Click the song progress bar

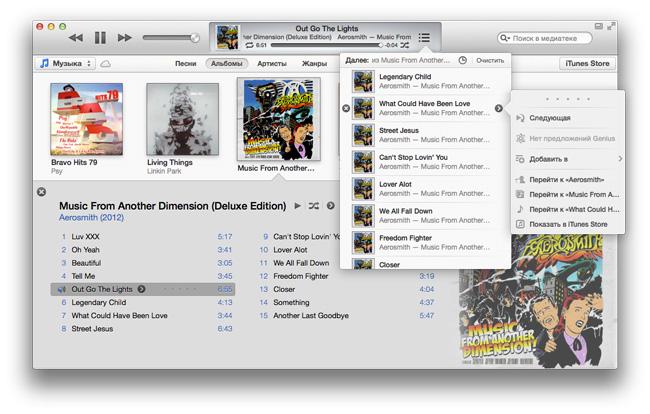(x=325, y=45)
